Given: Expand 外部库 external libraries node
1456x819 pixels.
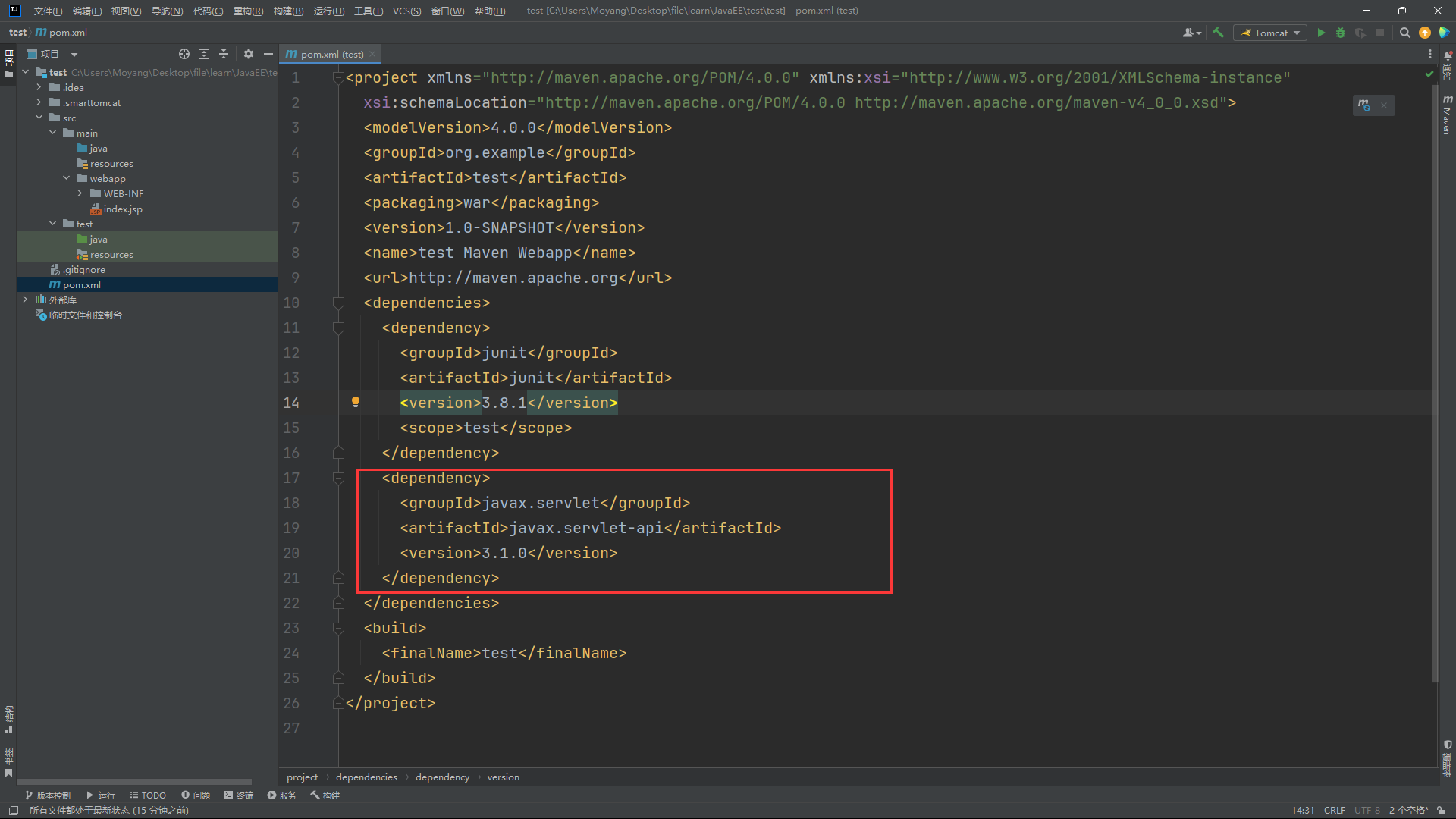Looking at the screenshot, I should click(x=26, y=300).
